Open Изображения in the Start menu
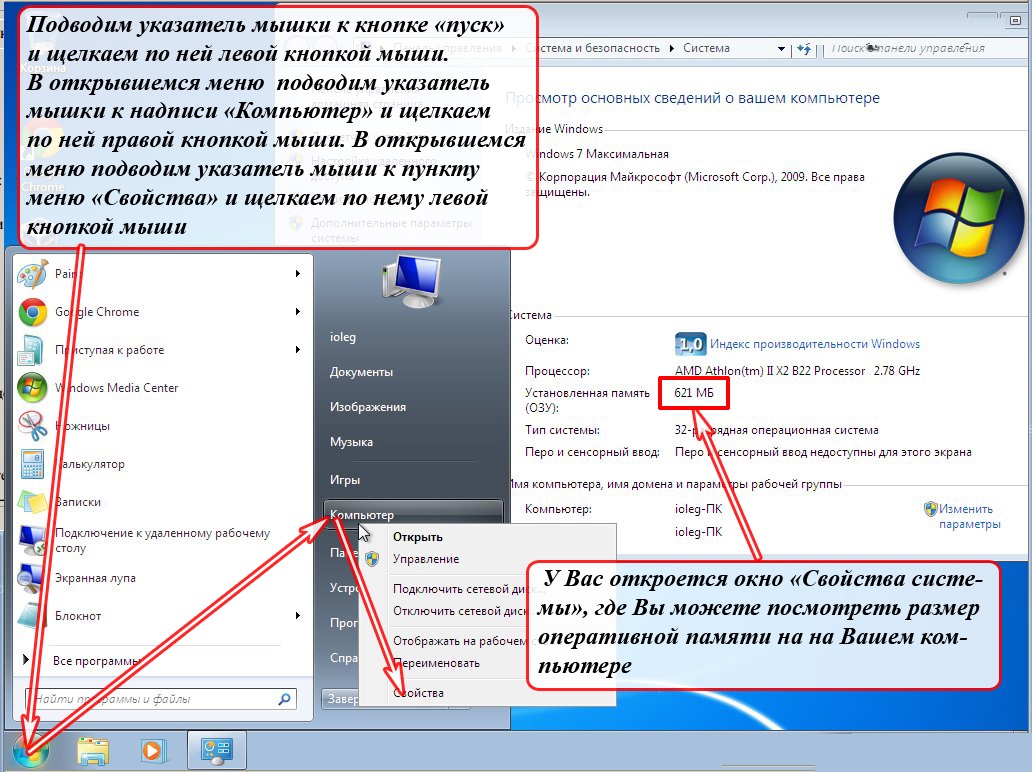This screenshot has height=772, width=1032. click(x=367, y=407)
